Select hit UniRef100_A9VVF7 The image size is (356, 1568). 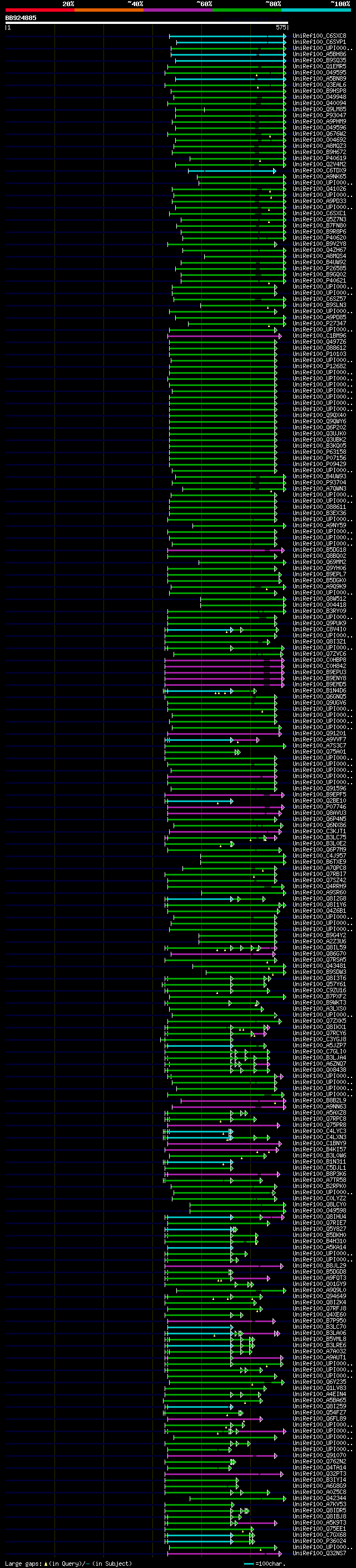click(319, 740)
